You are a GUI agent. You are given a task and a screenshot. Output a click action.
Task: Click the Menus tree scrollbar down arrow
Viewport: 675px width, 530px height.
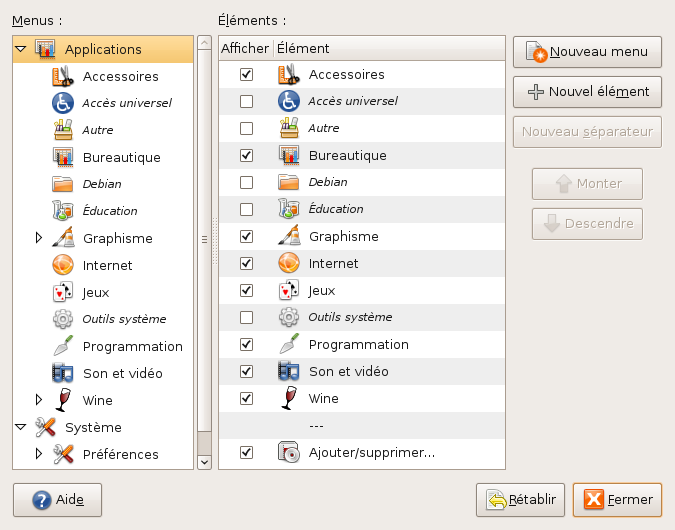[x=204, y=462]
